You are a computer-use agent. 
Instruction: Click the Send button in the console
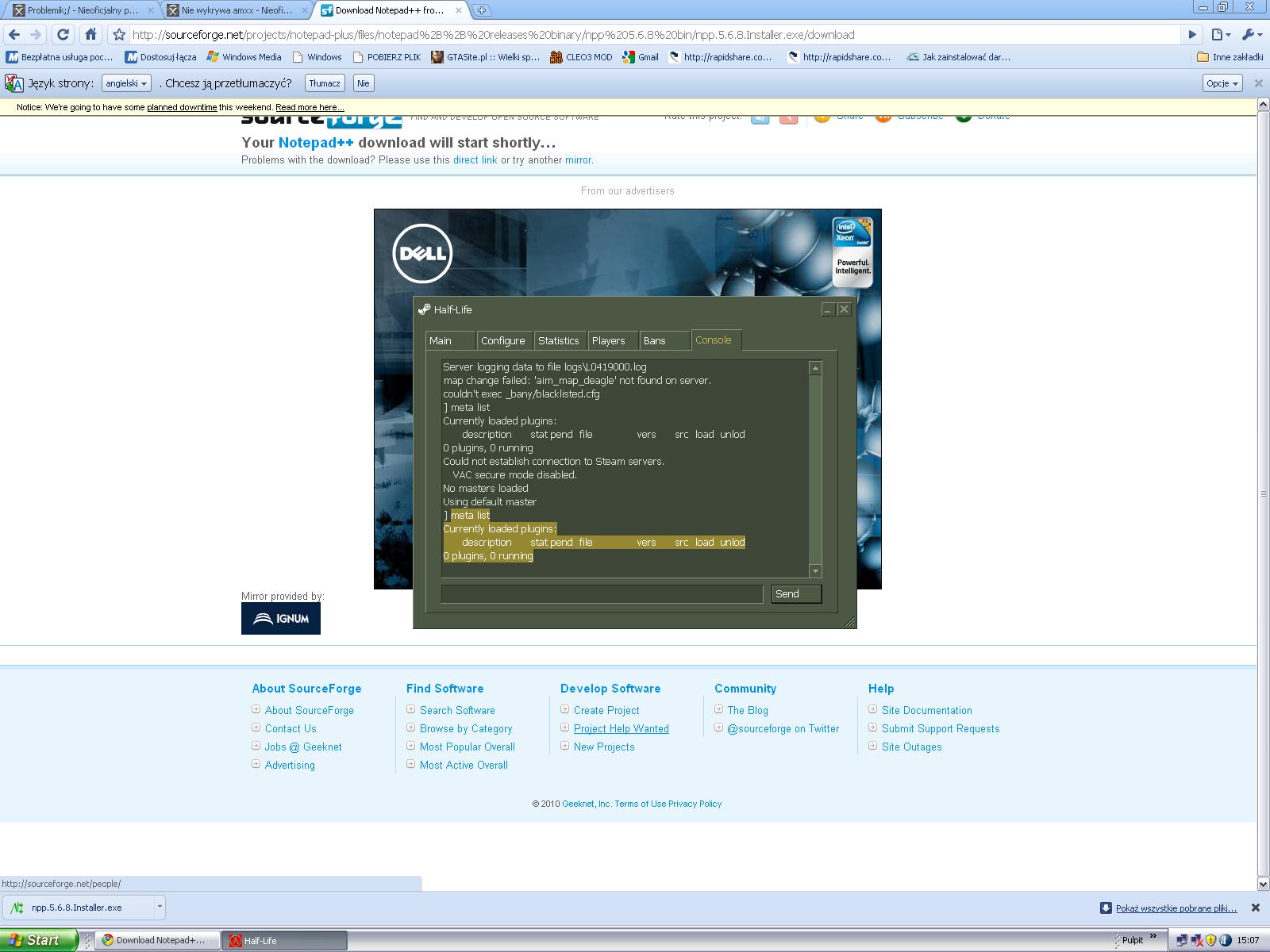(796, 593)
